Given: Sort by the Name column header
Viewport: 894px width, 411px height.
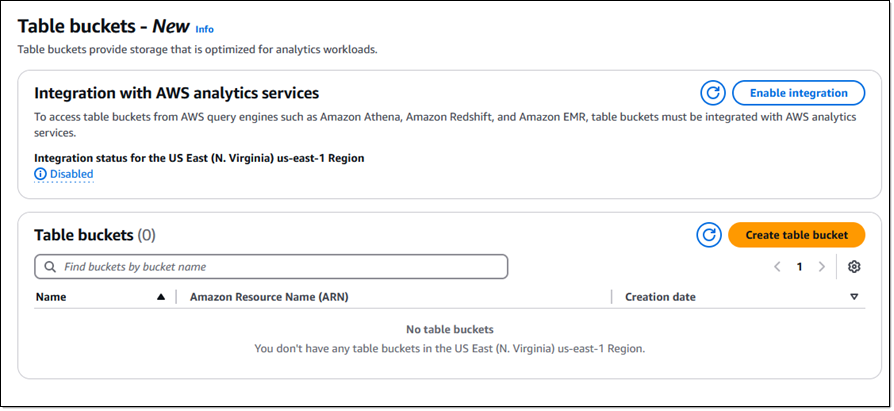Looking at the screenshot, I should 51,297.
